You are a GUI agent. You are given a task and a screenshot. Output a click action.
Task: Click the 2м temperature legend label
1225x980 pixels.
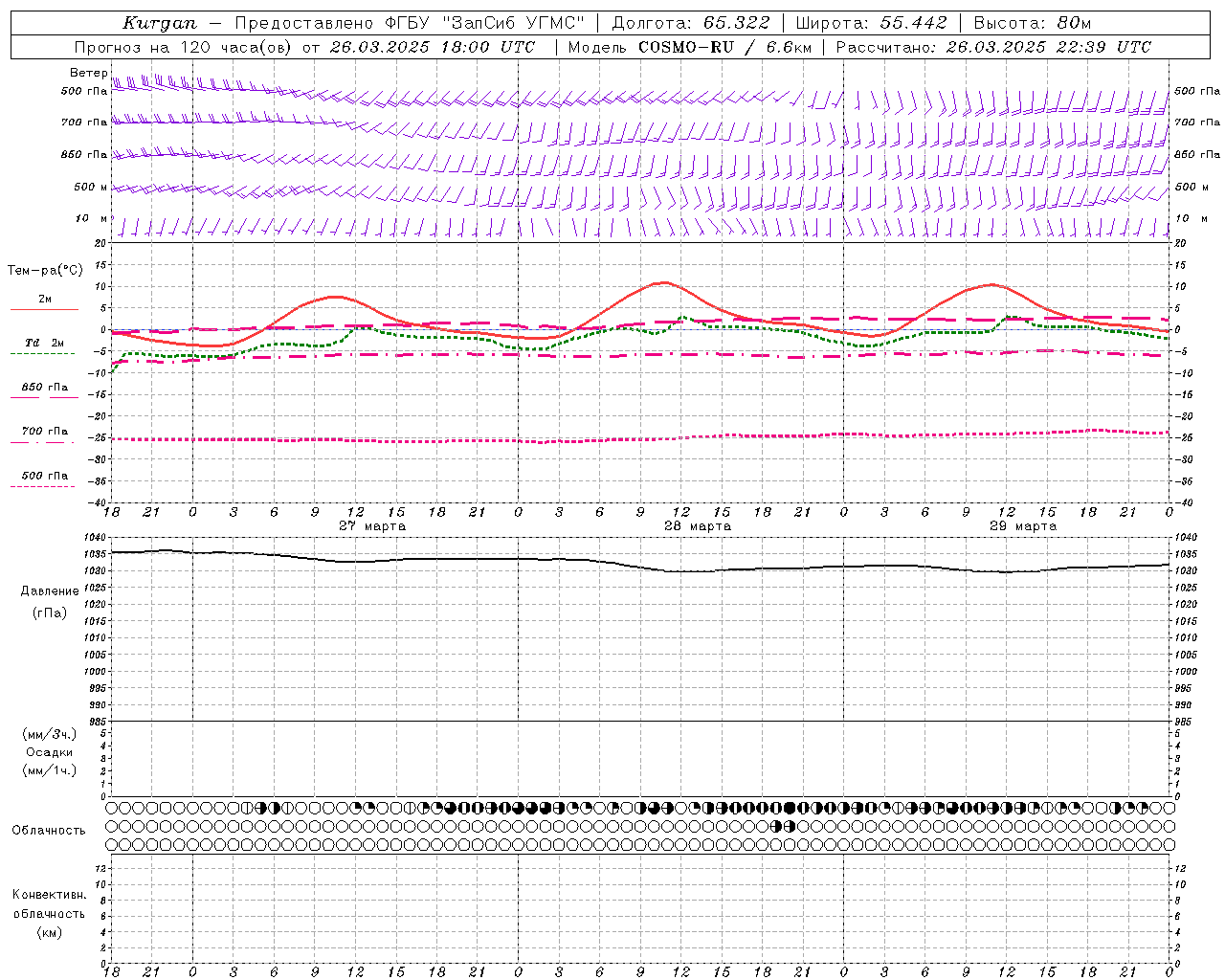click(x=45, y=300)
